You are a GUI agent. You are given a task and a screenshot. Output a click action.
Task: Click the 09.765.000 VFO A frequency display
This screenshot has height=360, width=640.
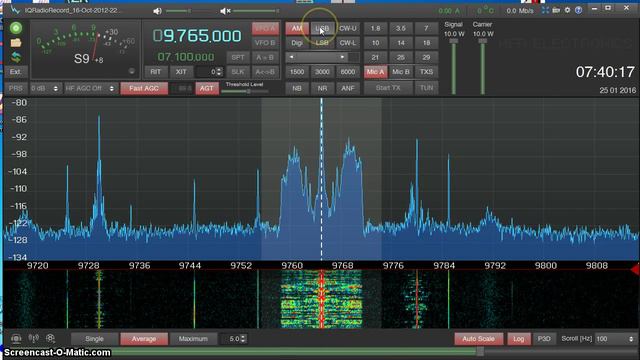[x=197, y=36]
